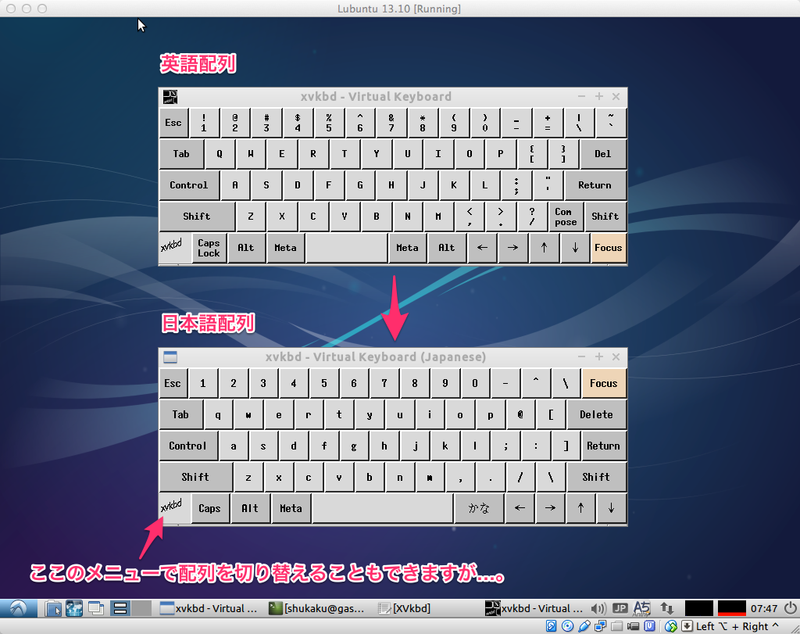Click the up arrow key on English keyboard

pos(544,248)
